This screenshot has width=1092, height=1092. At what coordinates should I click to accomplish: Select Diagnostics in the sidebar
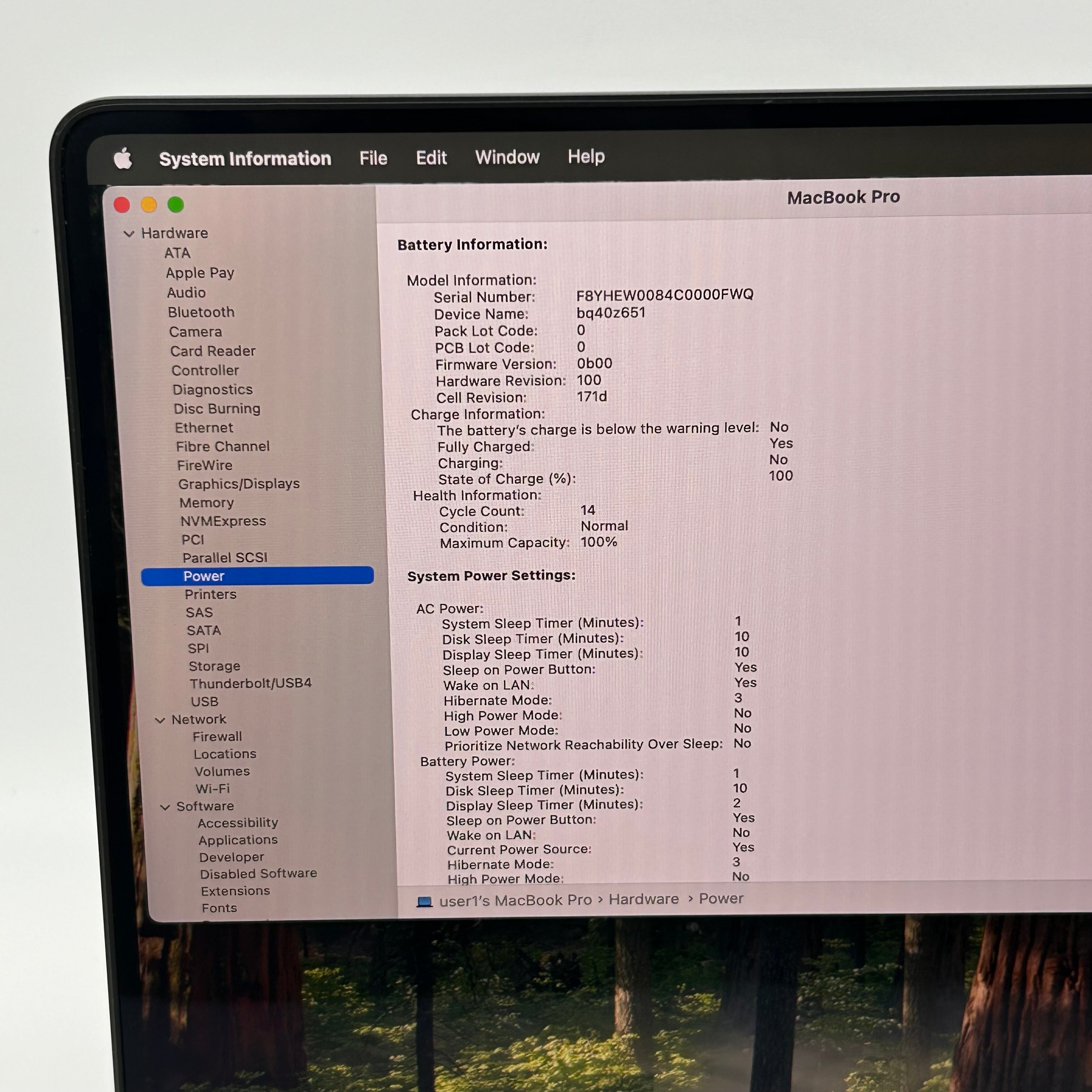pos(213,389)
